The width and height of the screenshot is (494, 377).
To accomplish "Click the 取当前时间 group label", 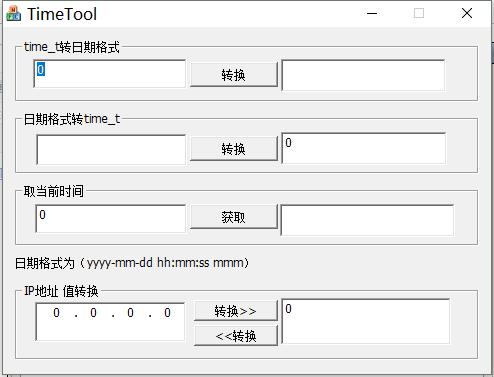I will tap(54, 191).
